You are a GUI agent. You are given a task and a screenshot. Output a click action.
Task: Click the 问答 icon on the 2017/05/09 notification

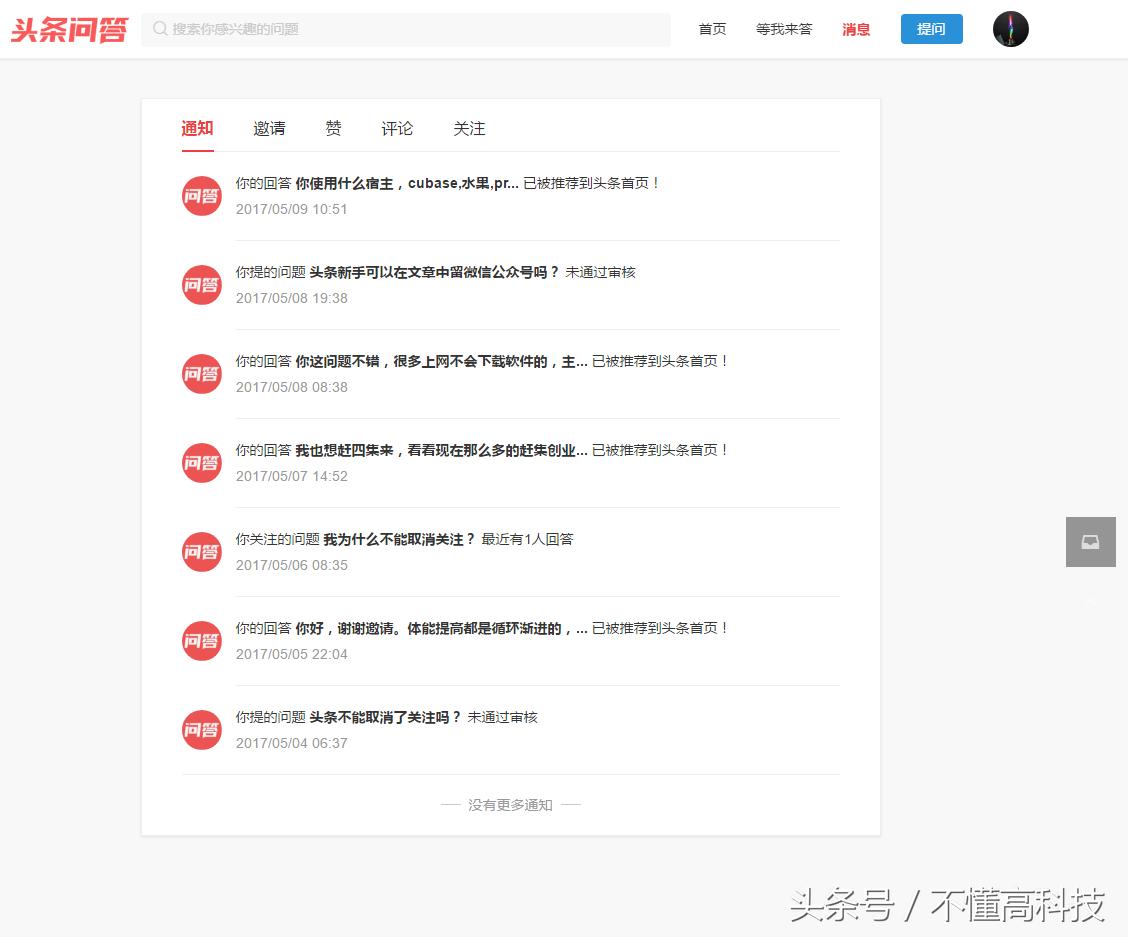(x=201, y=196)
